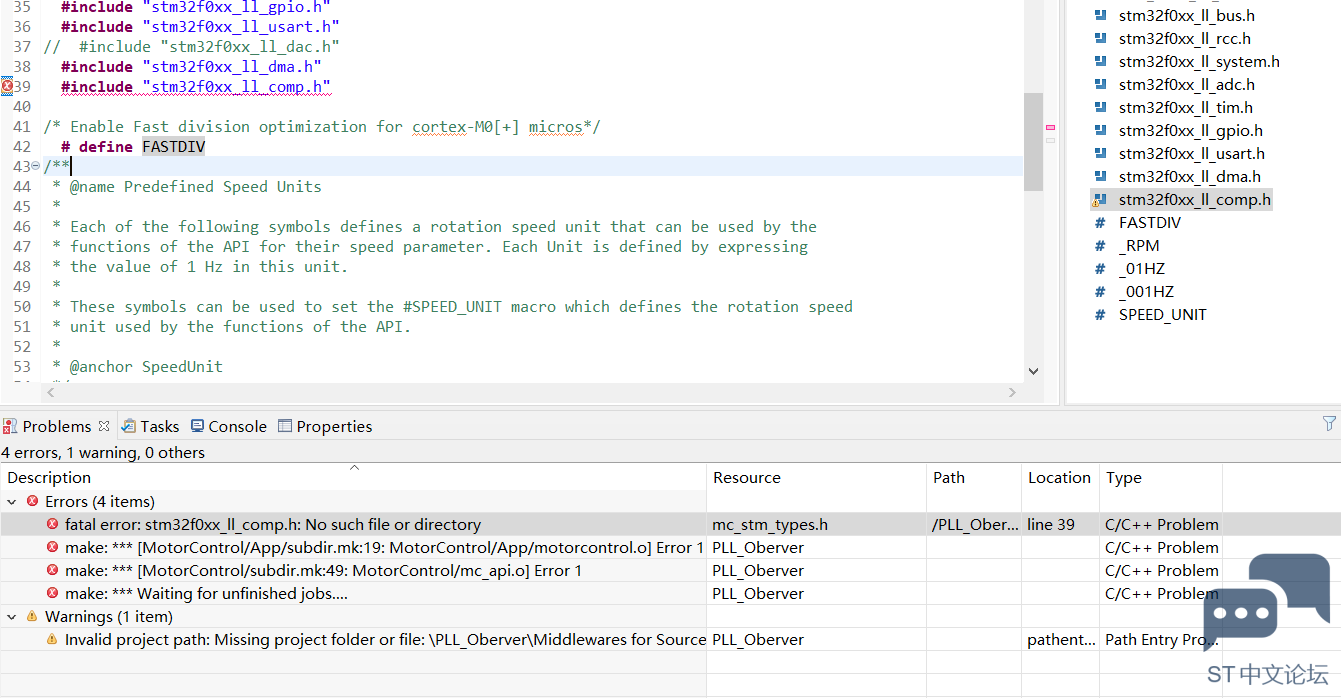Collapse the Errors (4 items) group
Viewport: 1341px width, 698px height.
[x=12, y=502]
